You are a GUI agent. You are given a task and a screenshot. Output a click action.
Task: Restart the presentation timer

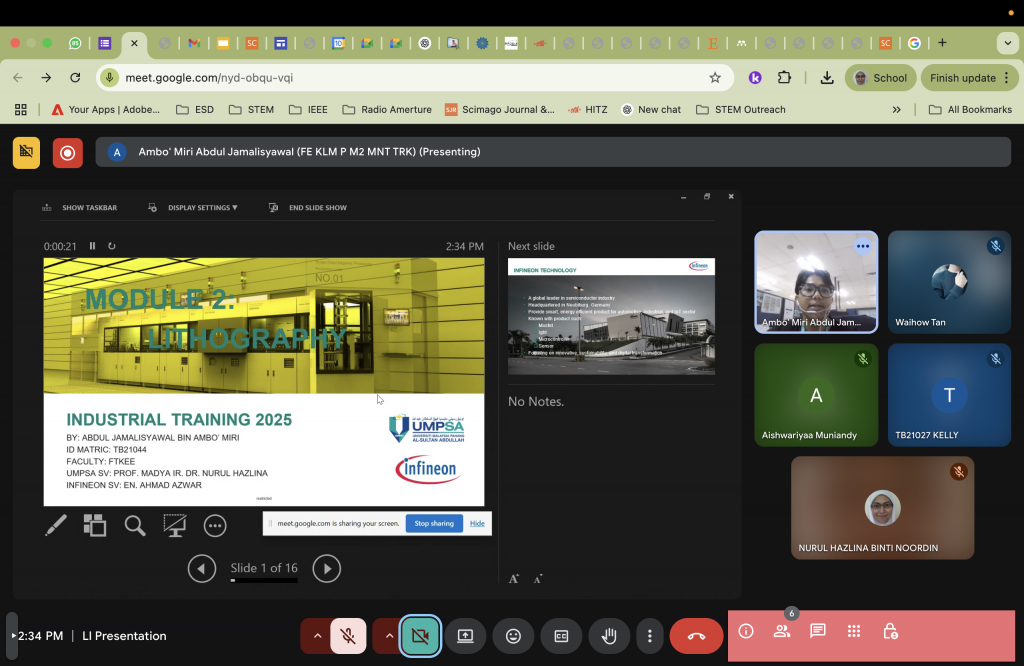point(112,246)
